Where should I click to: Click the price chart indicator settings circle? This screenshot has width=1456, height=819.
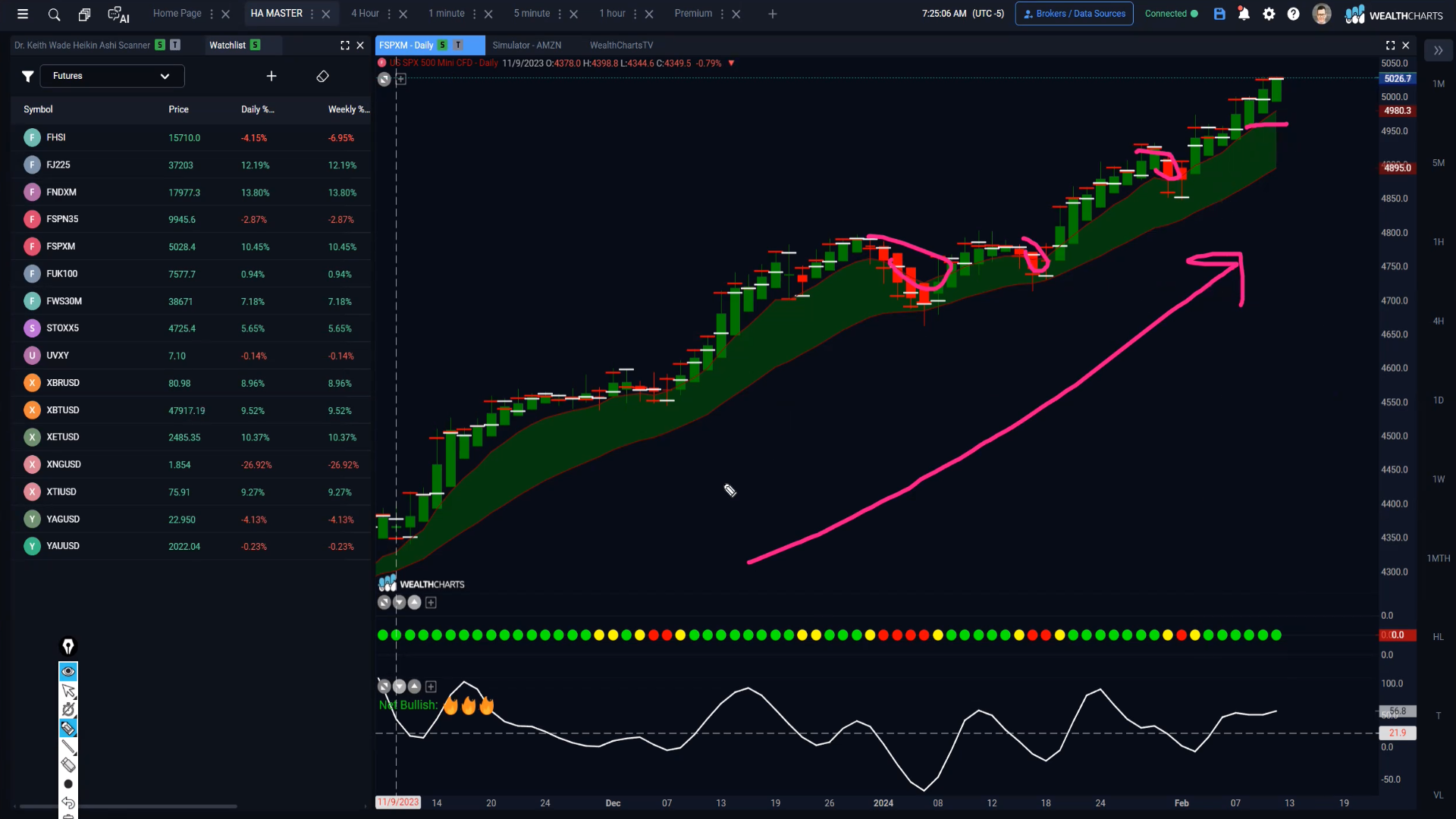click(x=384, y=79)
